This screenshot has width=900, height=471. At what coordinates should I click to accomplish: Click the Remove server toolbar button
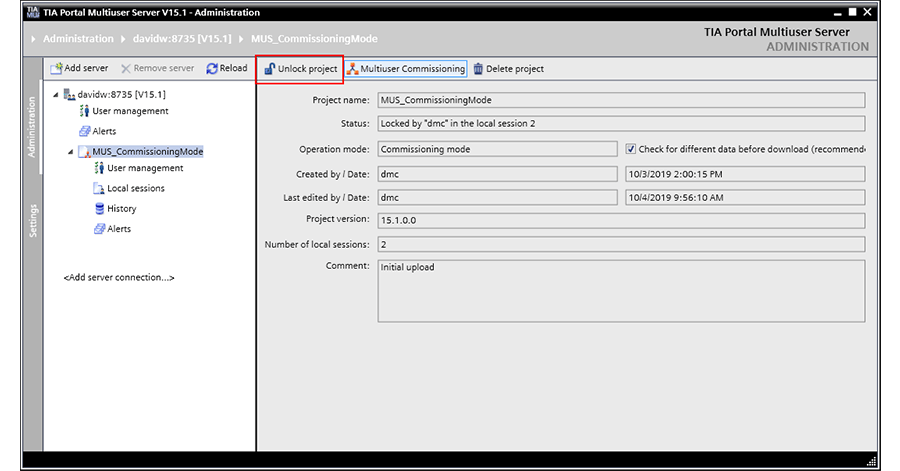coord(157,68)
